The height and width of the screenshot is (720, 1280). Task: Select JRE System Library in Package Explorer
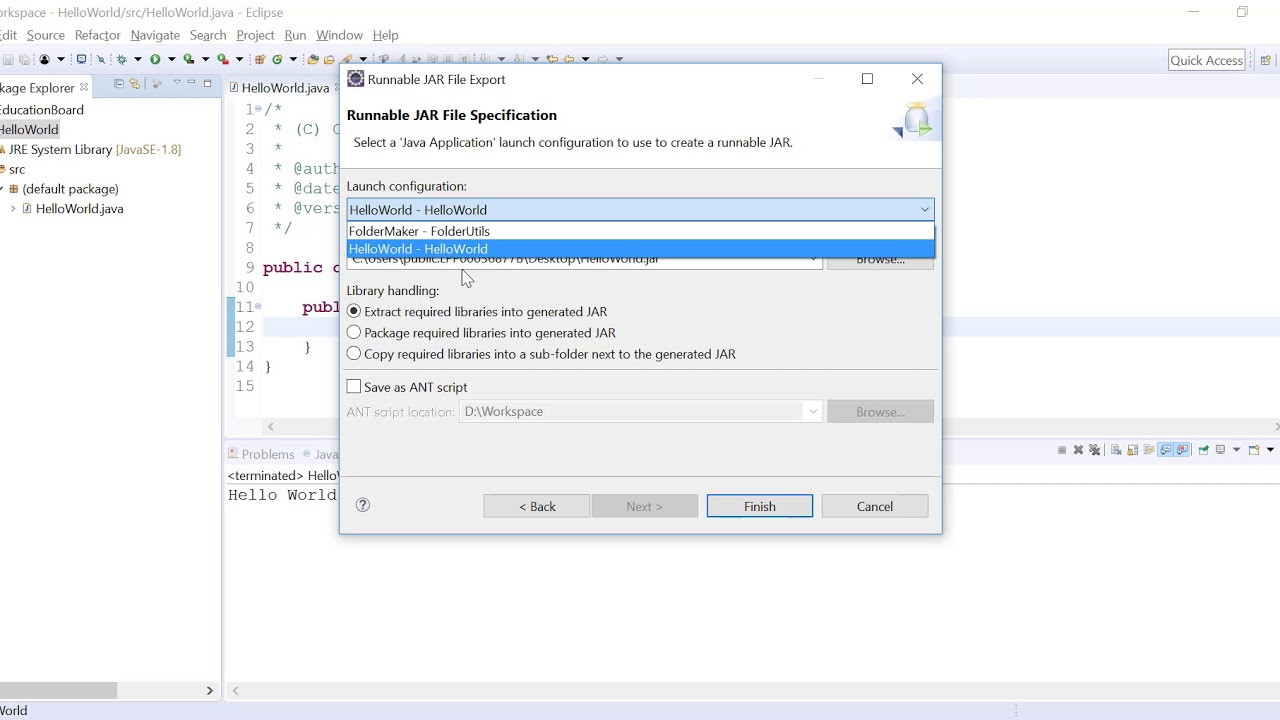(x=90, y=149)
